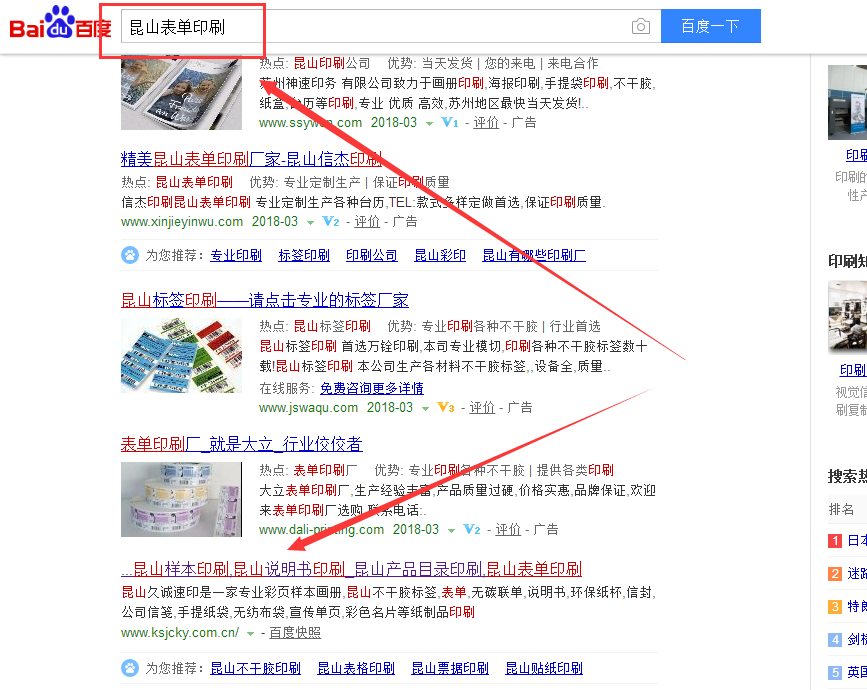Click in the search box containing 昆山表单印刷
This screenshot has width=867, height=690.
pos(376,26)
